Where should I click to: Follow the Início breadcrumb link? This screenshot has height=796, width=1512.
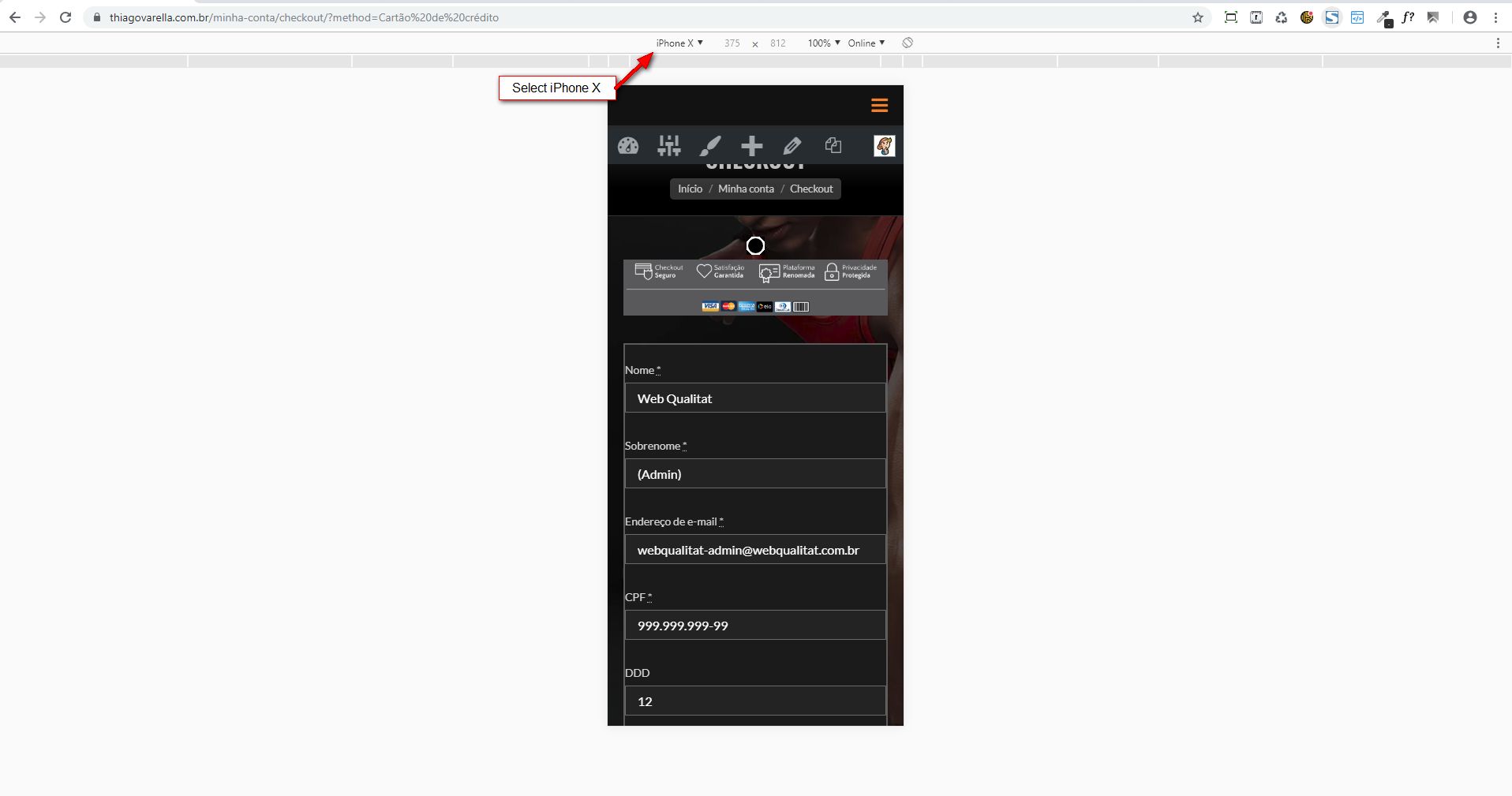pyautogui.click(x=690, y=189)
